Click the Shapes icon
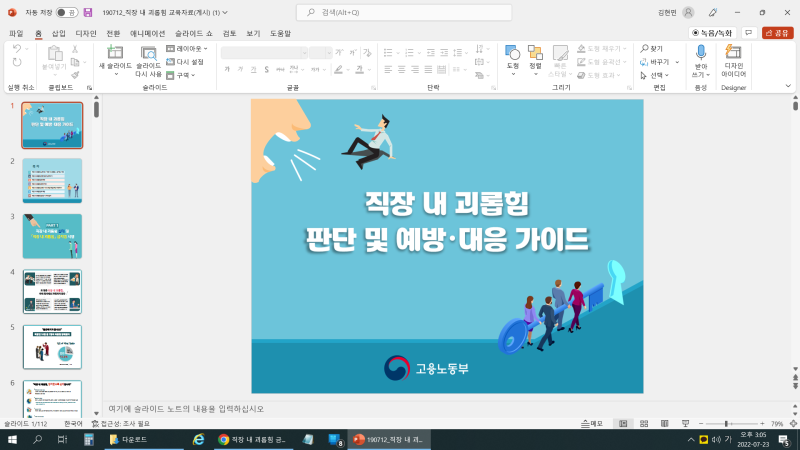800x450 pixels. pyautogui.click(x=512, y=53)
